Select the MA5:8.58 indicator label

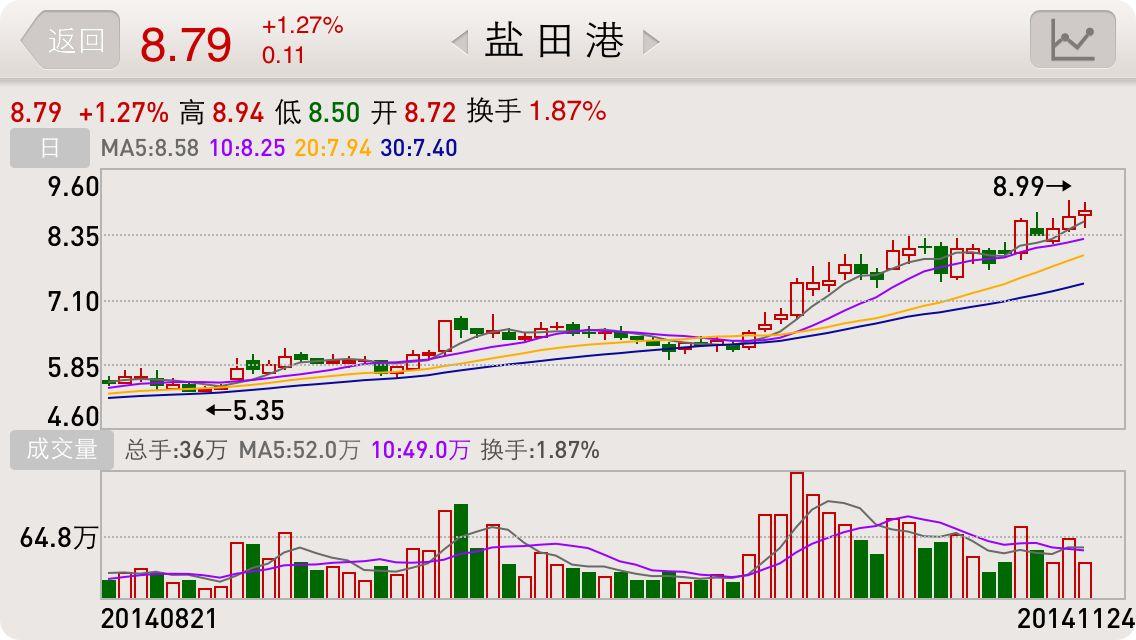148,147
